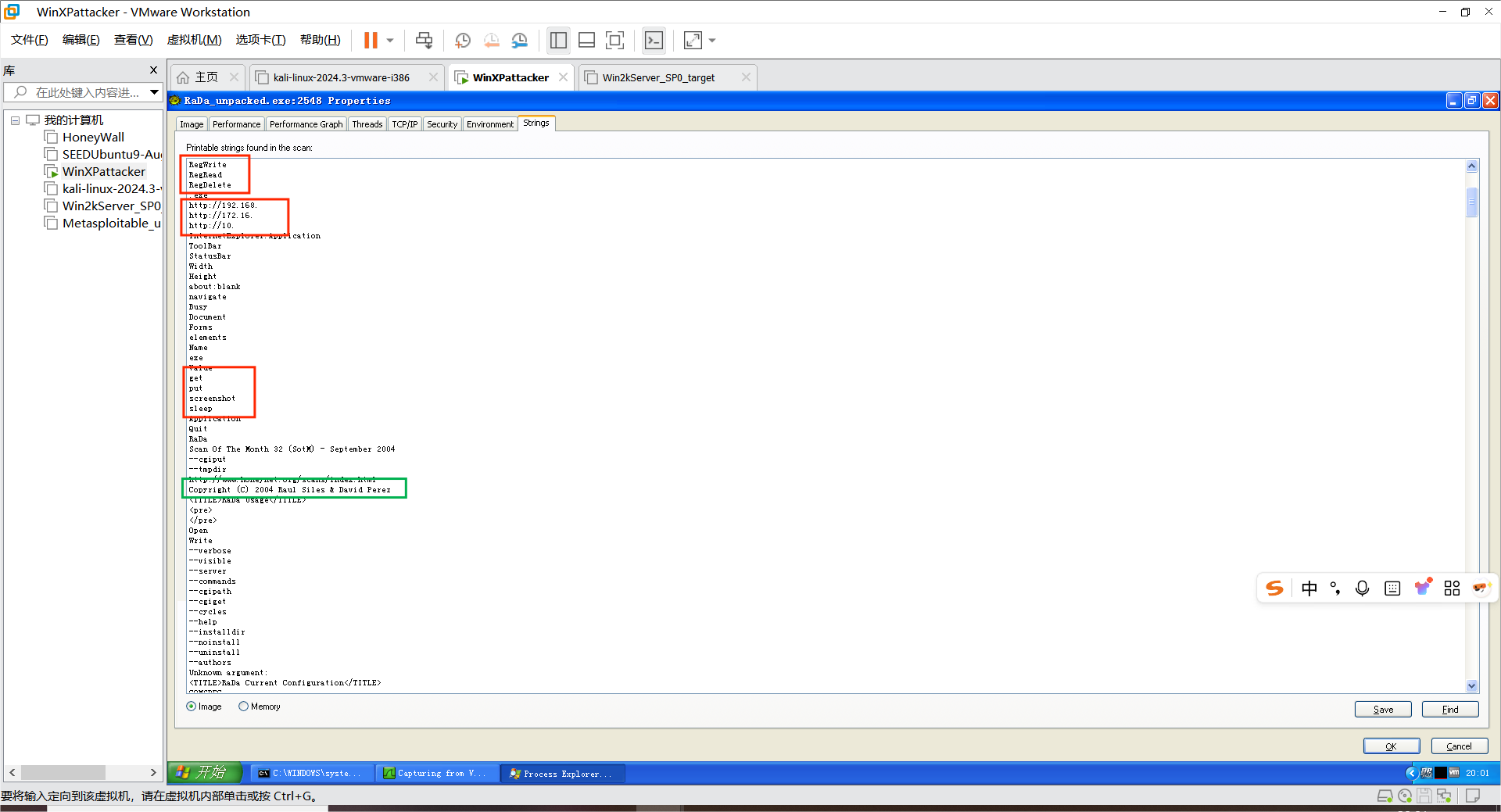Click the home icon on 主页 tab
This screenshot has height=812, width=1501.
[x=183, y=77]
